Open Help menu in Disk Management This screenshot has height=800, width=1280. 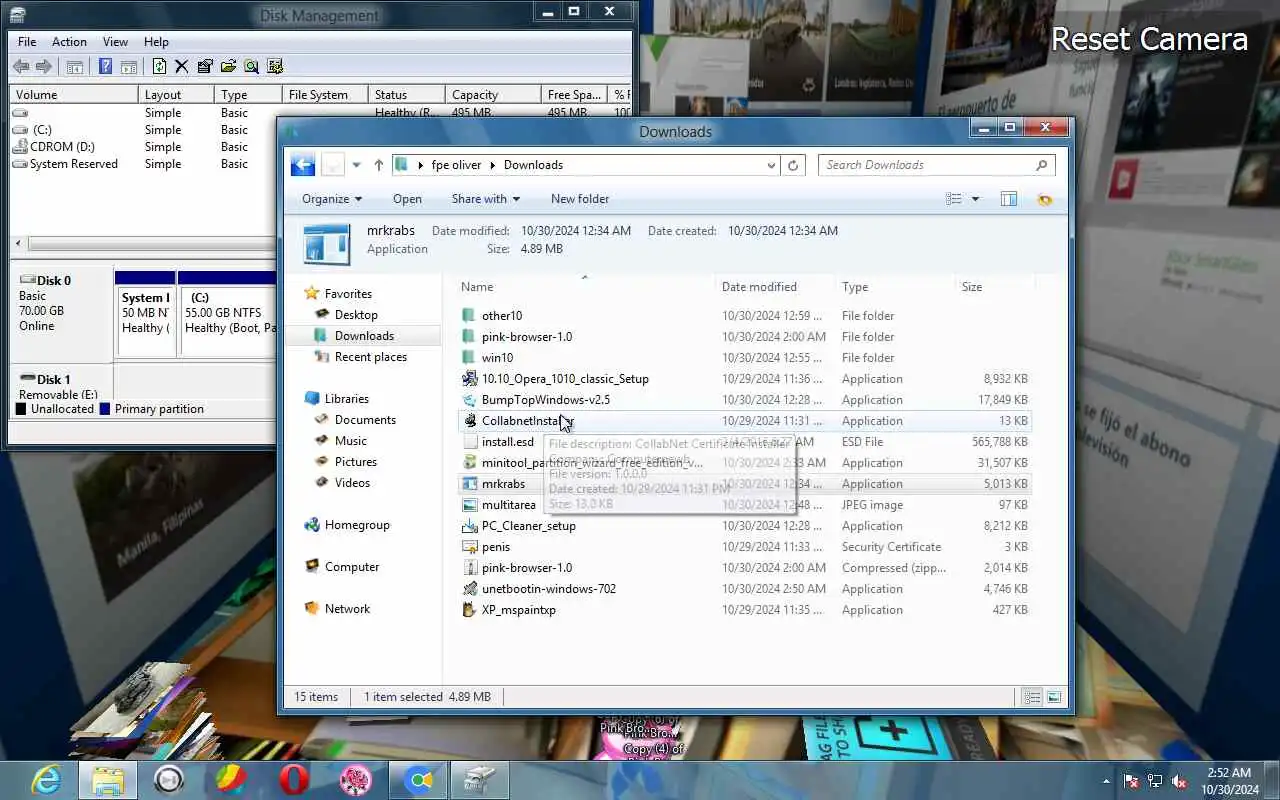[156, 42]
